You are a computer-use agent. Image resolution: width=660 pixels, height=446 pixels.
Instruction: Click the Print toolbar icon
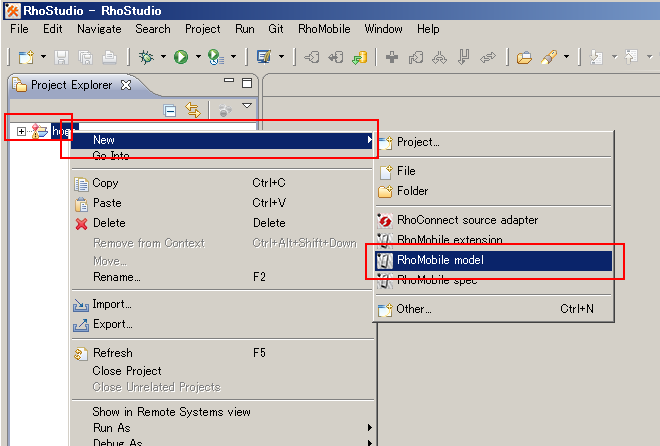point(109,57)
